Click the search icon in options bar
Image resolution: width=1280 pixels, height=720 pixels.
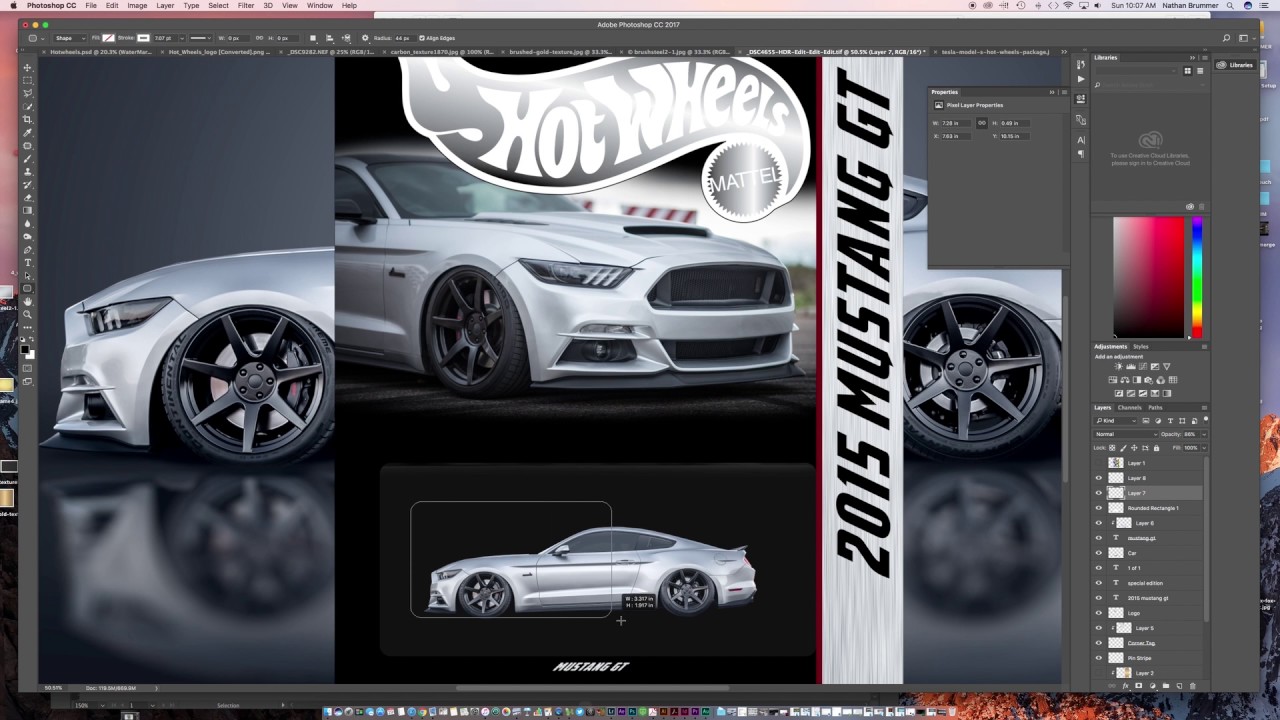[x=1227, y=38]
